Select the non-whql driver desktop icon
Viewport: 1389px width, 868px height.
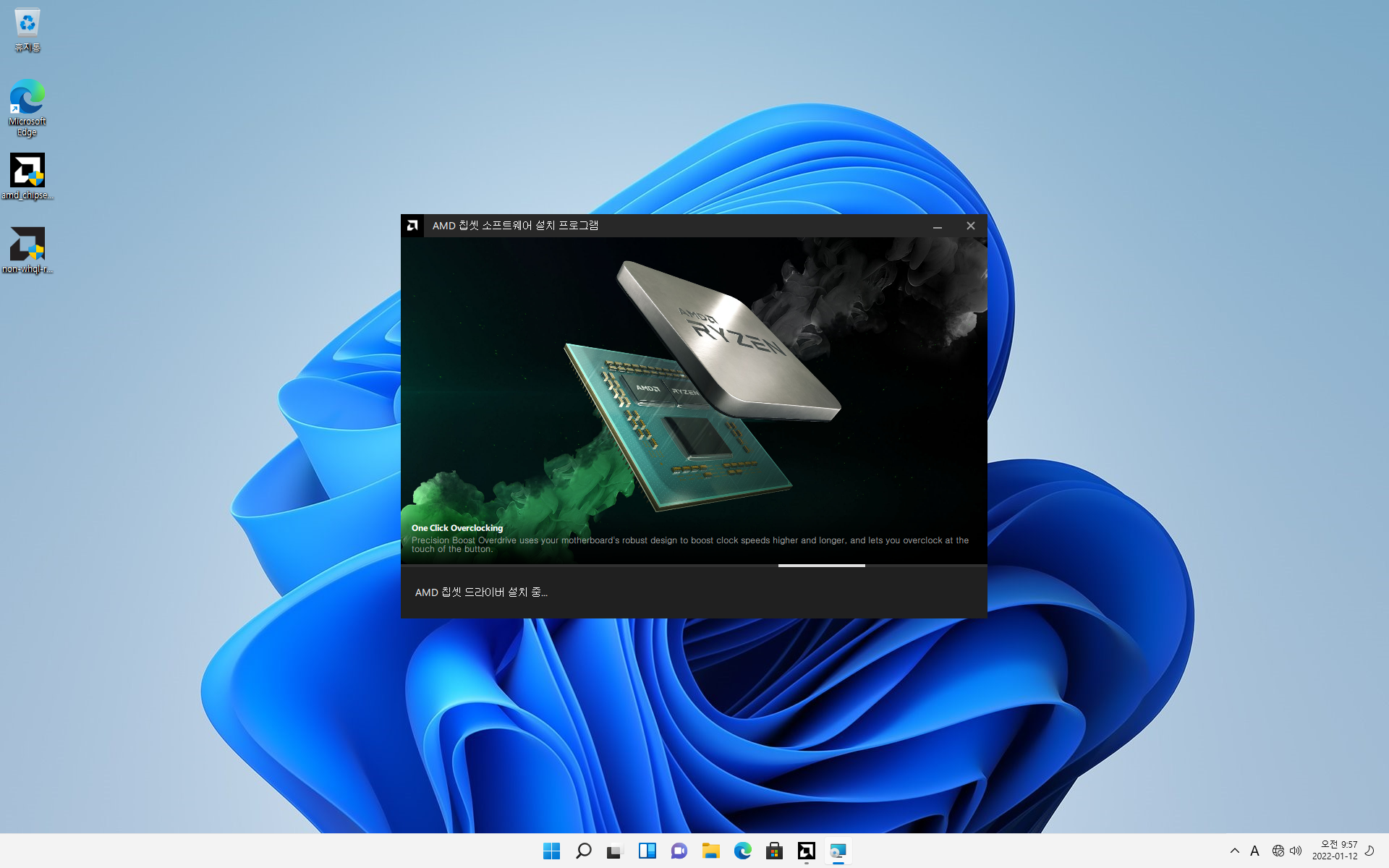coord(27,250)
